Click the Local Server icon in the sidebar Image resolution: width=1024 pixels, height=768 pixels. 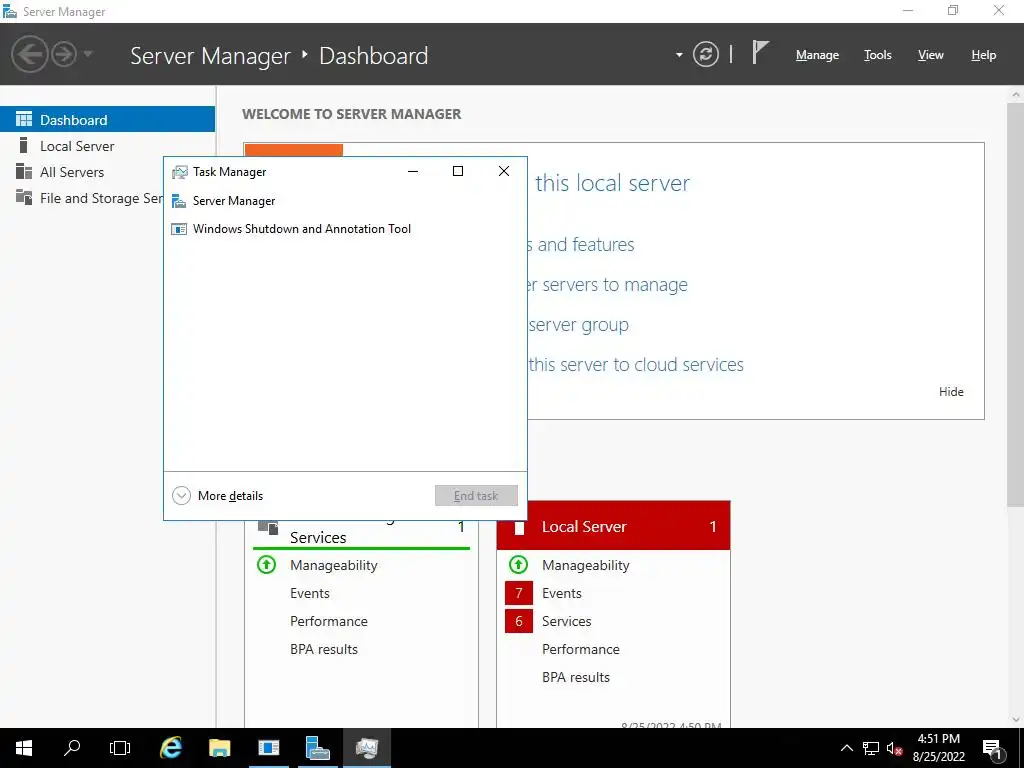pos(24,145)
